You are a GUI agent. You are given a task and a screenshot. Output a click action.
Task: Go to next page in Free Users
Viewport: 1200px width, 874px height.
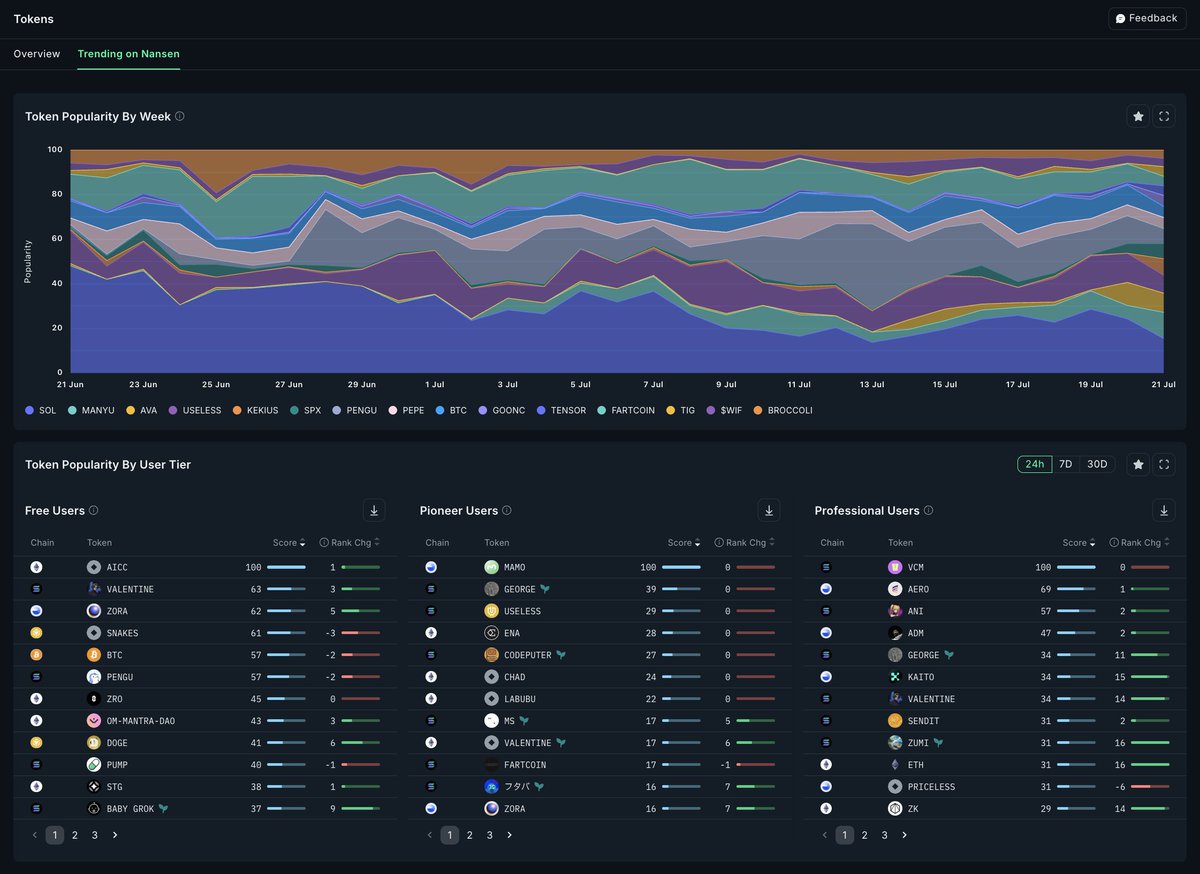[115, 835]
